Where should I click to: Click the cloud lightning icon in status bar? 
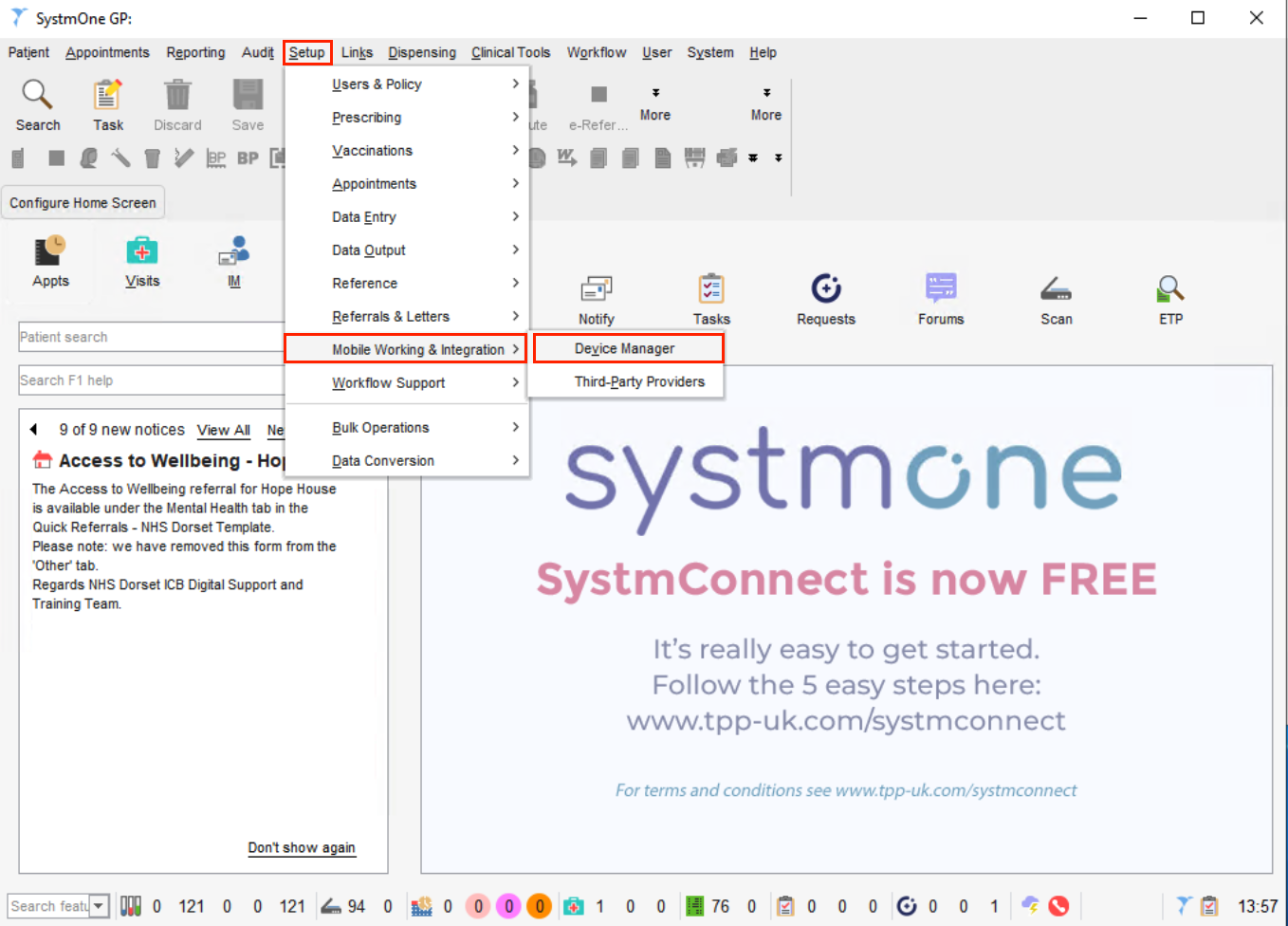pos(1030,906)
